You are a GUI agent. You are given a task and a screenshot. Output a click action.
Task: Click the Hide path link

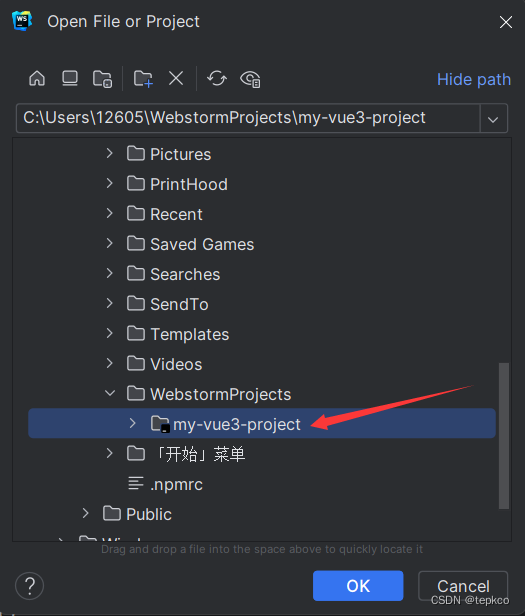tap(474, 79)
